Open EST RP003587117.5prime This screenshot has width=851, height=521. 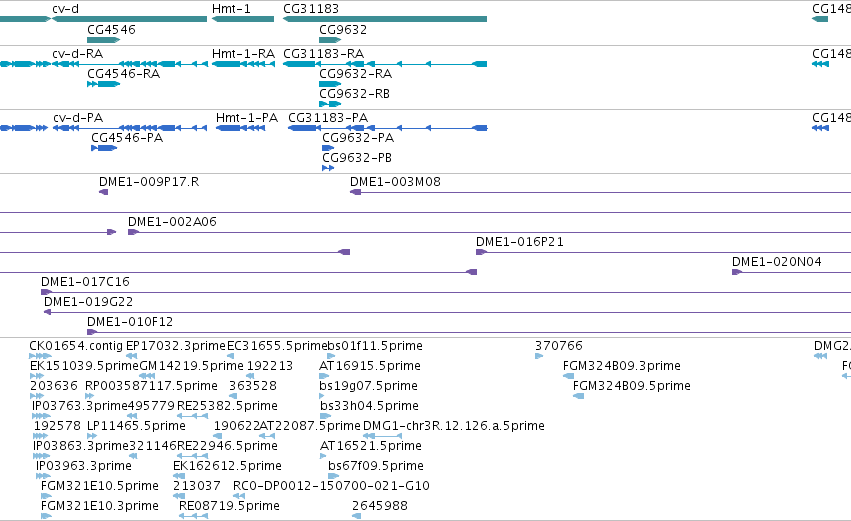click(90, 396)
